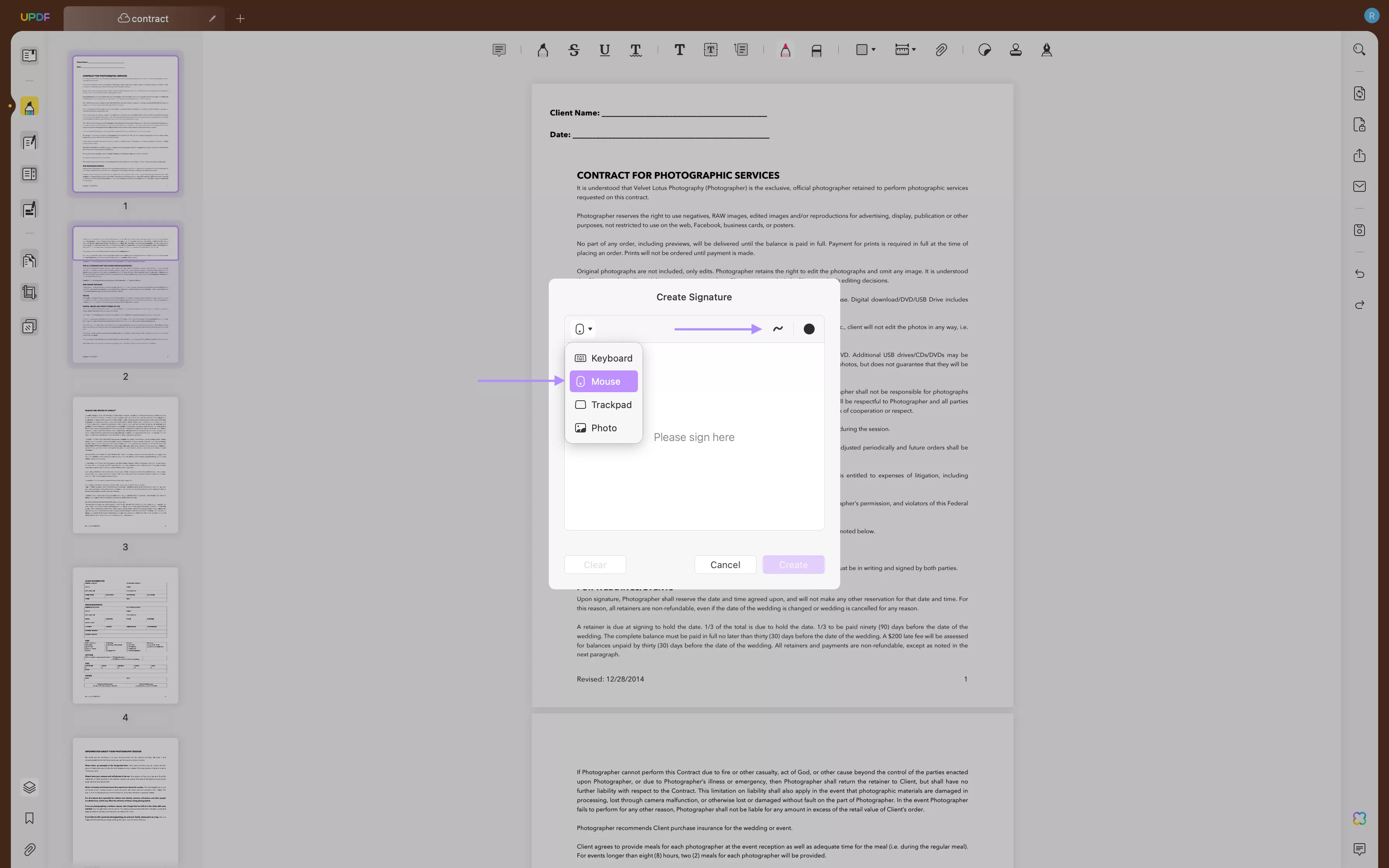This screenshot has width=1389, height=868.
Task: Click the Cancel button in signature dialog
Action: [725, 564]
